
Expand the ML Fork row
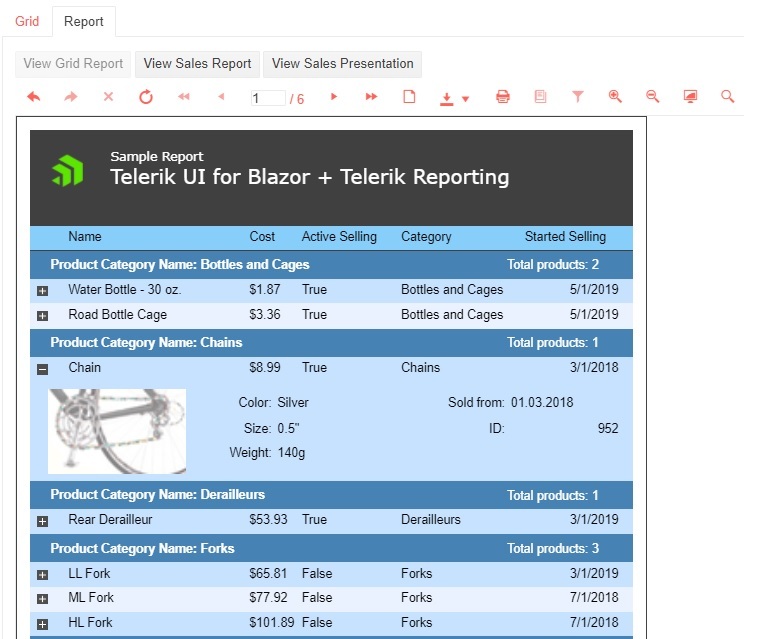coord(43,599)
